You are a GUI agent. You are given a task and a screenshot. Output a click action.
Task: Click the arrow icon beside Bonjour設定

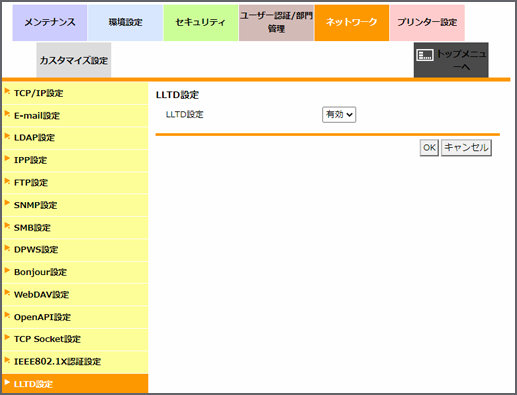point(7,270)
